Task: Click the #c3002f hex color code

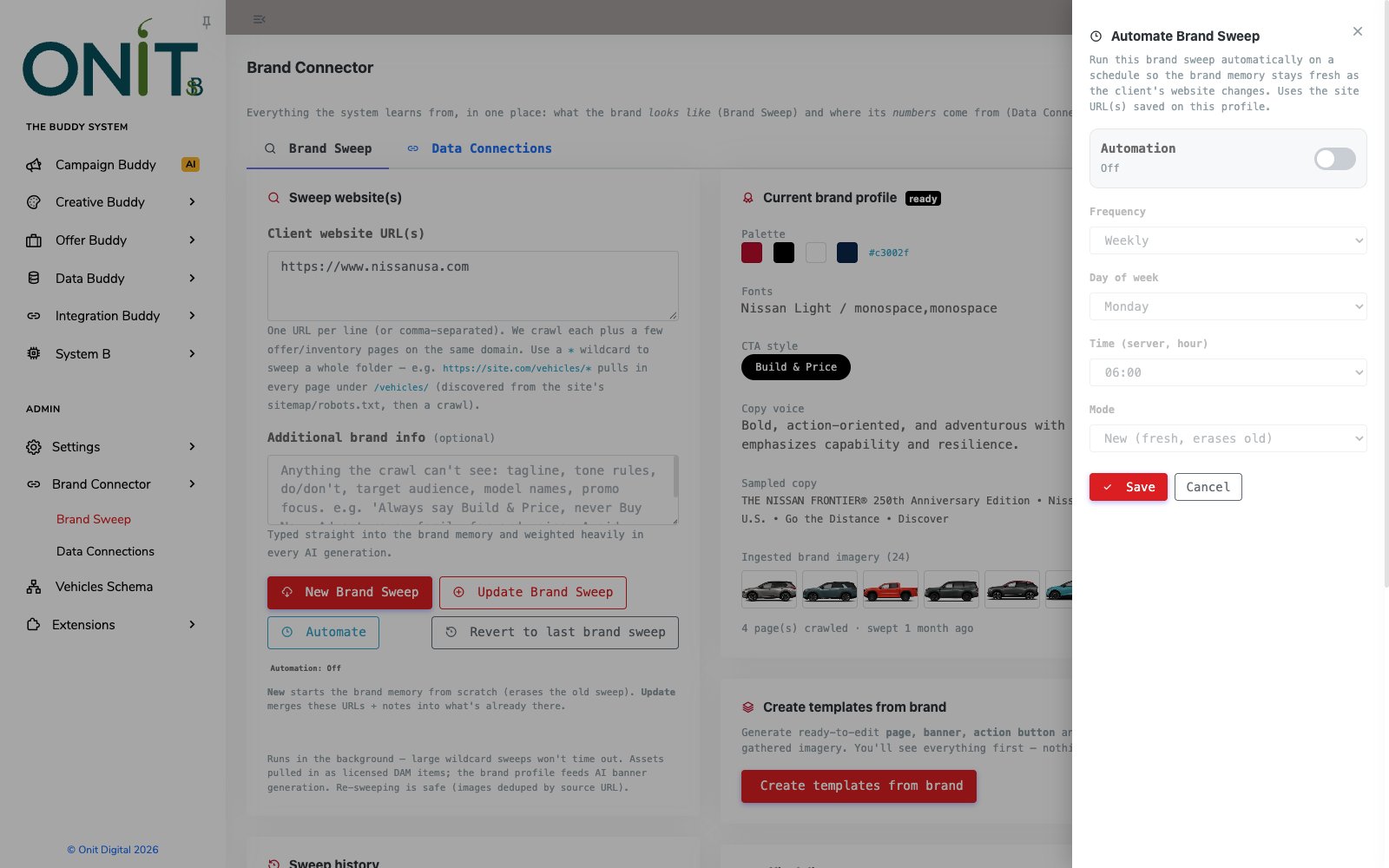Action: click(x=889, y=253)
